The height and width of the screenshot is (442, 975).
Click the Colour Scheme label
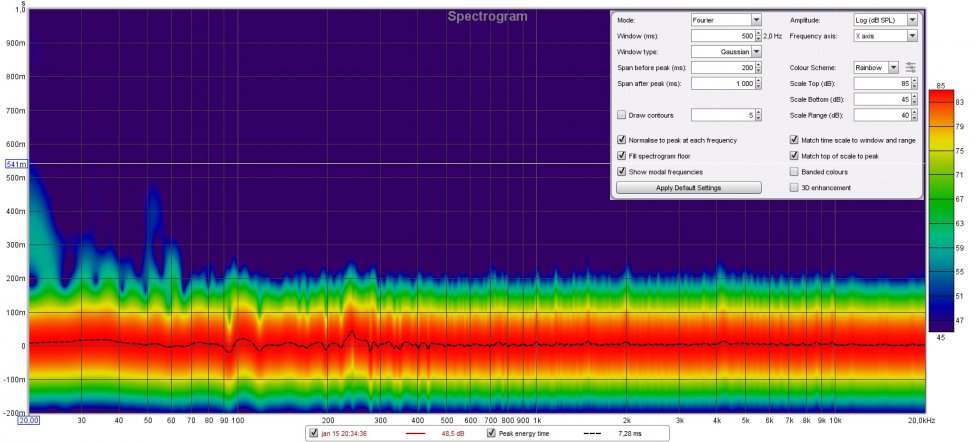[813, 68]
